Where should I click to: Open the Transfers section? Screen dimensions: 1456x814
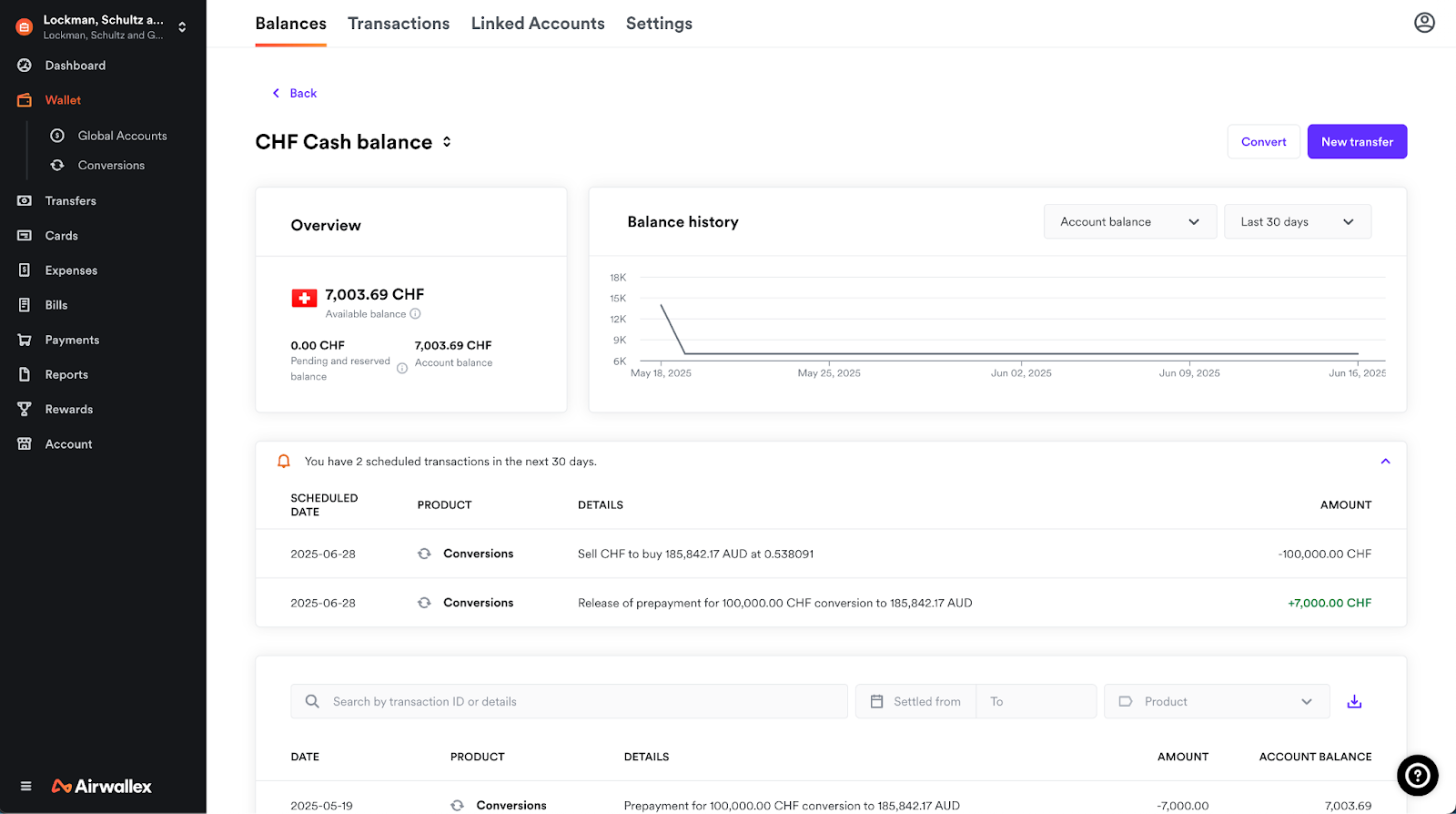[70, 200]
